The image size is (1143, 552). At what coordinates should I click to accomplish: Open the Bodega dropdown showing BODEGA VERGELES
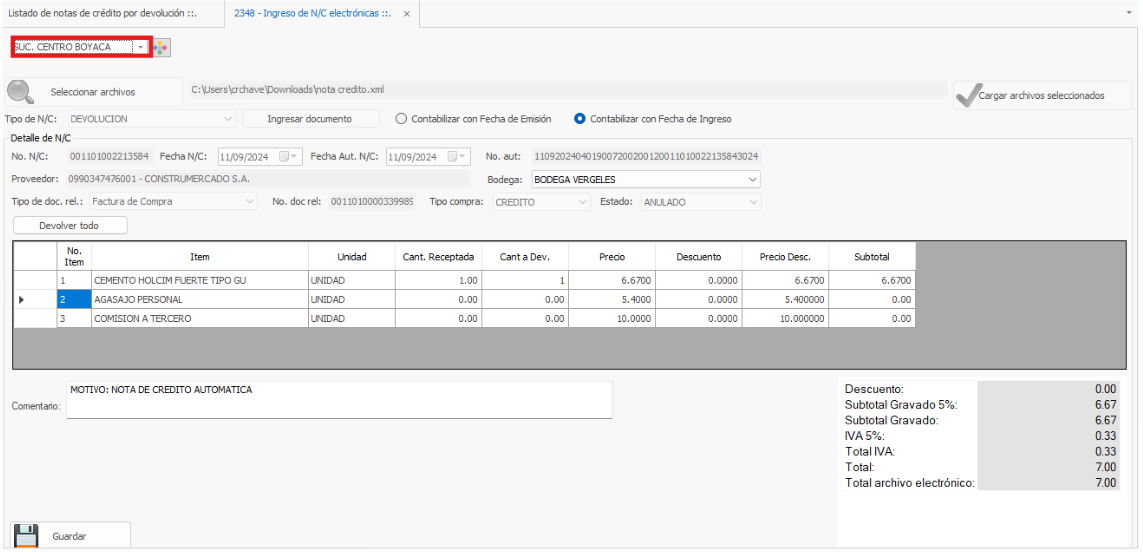(x=752, y=180)
